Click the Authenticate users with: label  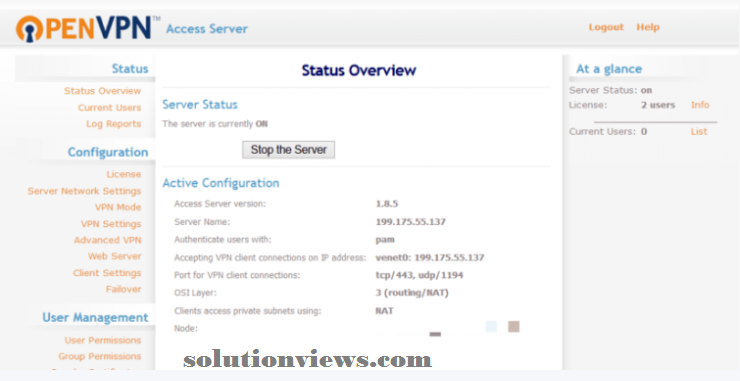(223, 240)
